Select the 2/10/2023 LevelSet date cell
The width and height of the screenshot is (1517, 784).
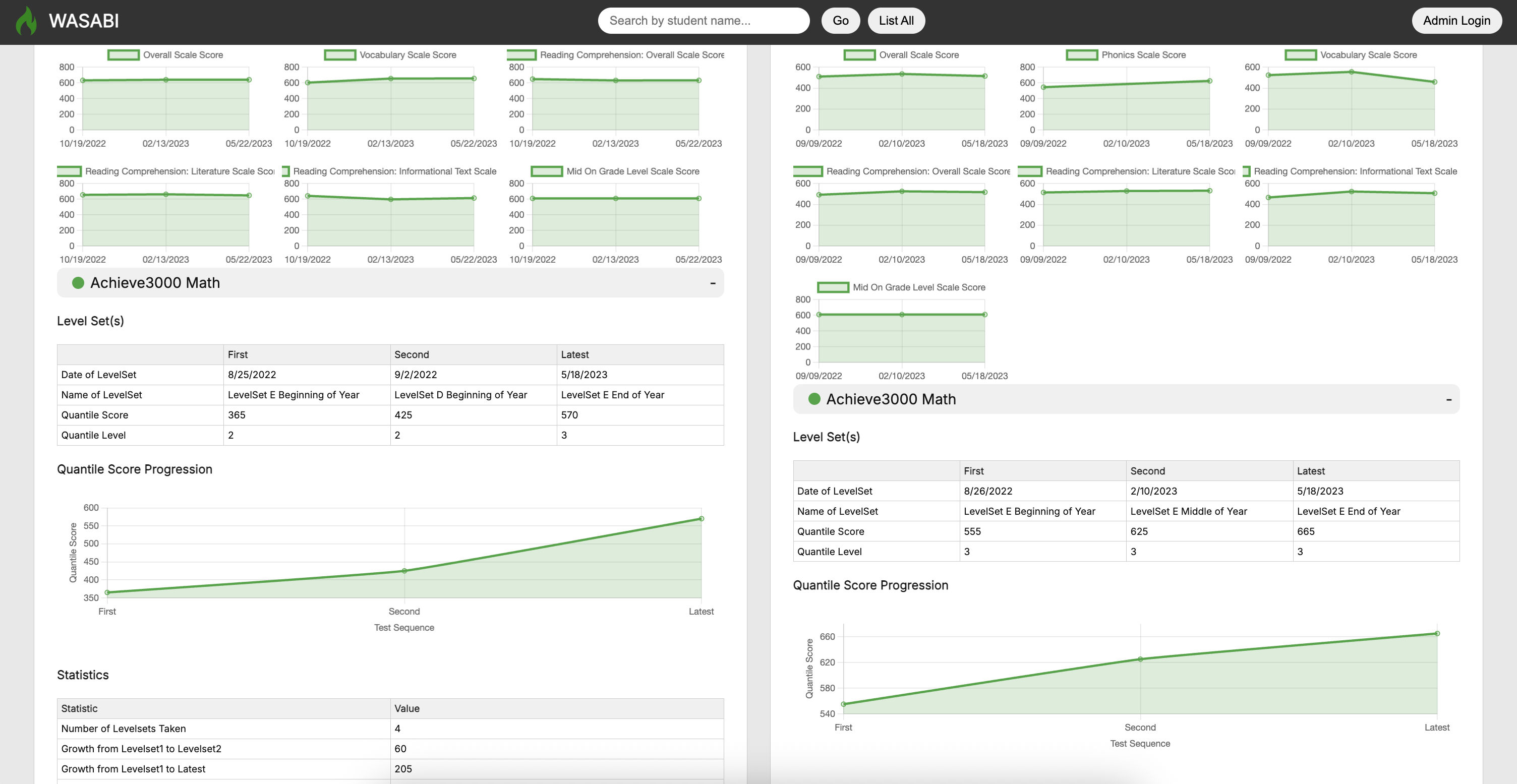(x=1209, y=492)
